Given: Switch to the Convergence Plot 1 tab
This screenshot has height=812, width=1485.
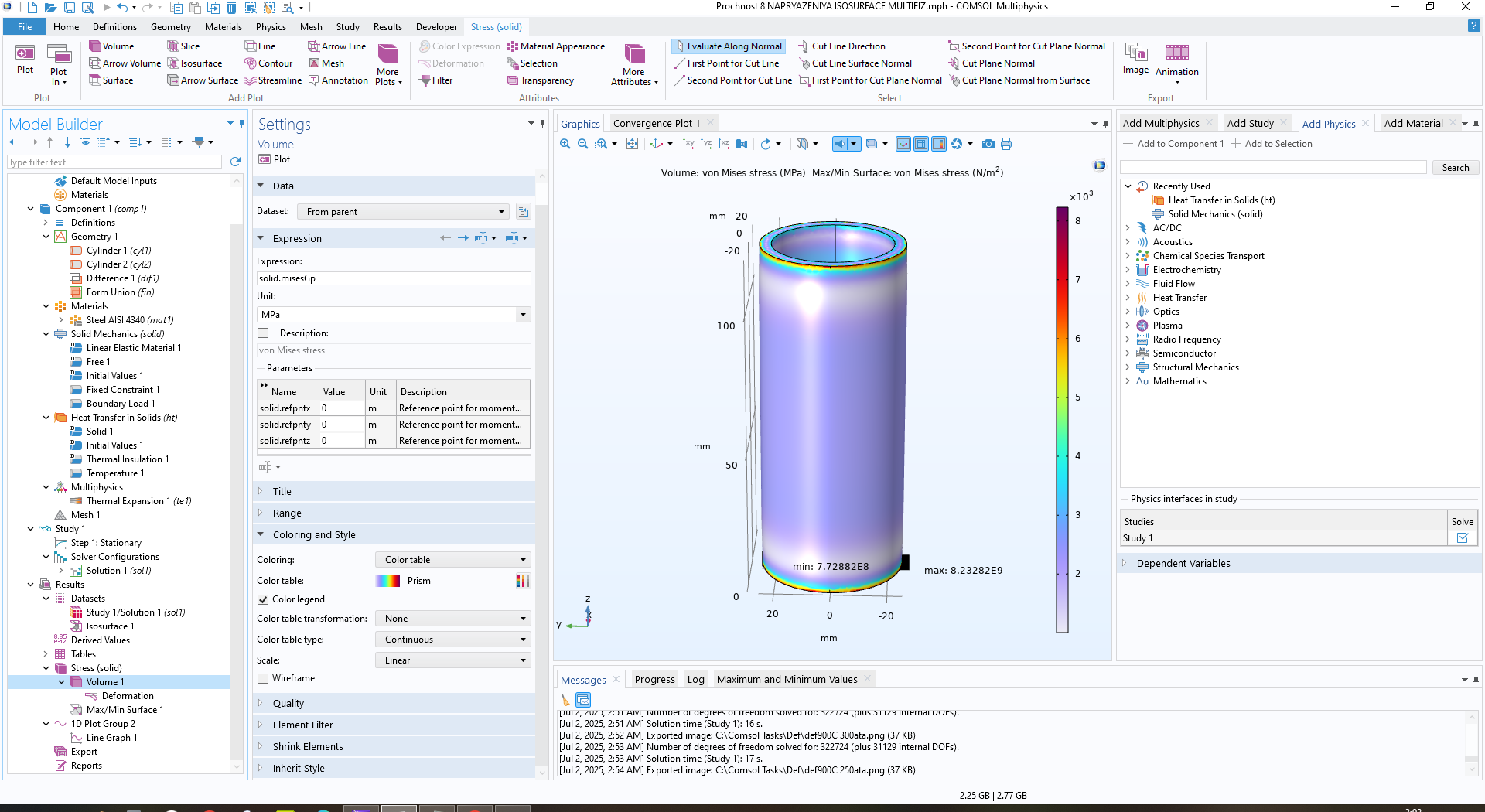Looking at the screenshot, I should click(x=656, y=123).
